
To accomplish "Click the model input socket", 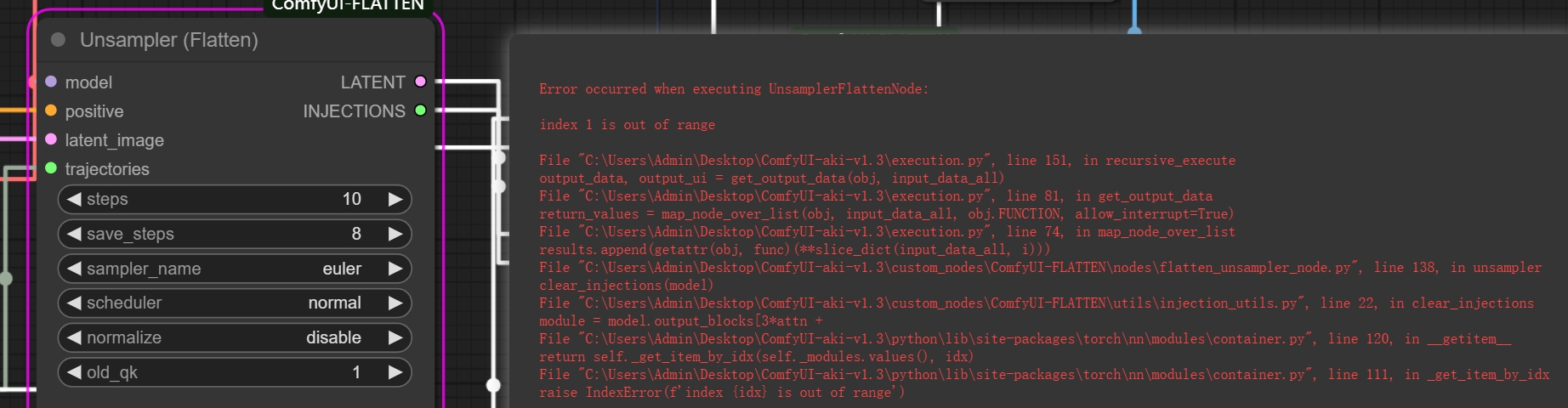I will click(x=51, y=82).
